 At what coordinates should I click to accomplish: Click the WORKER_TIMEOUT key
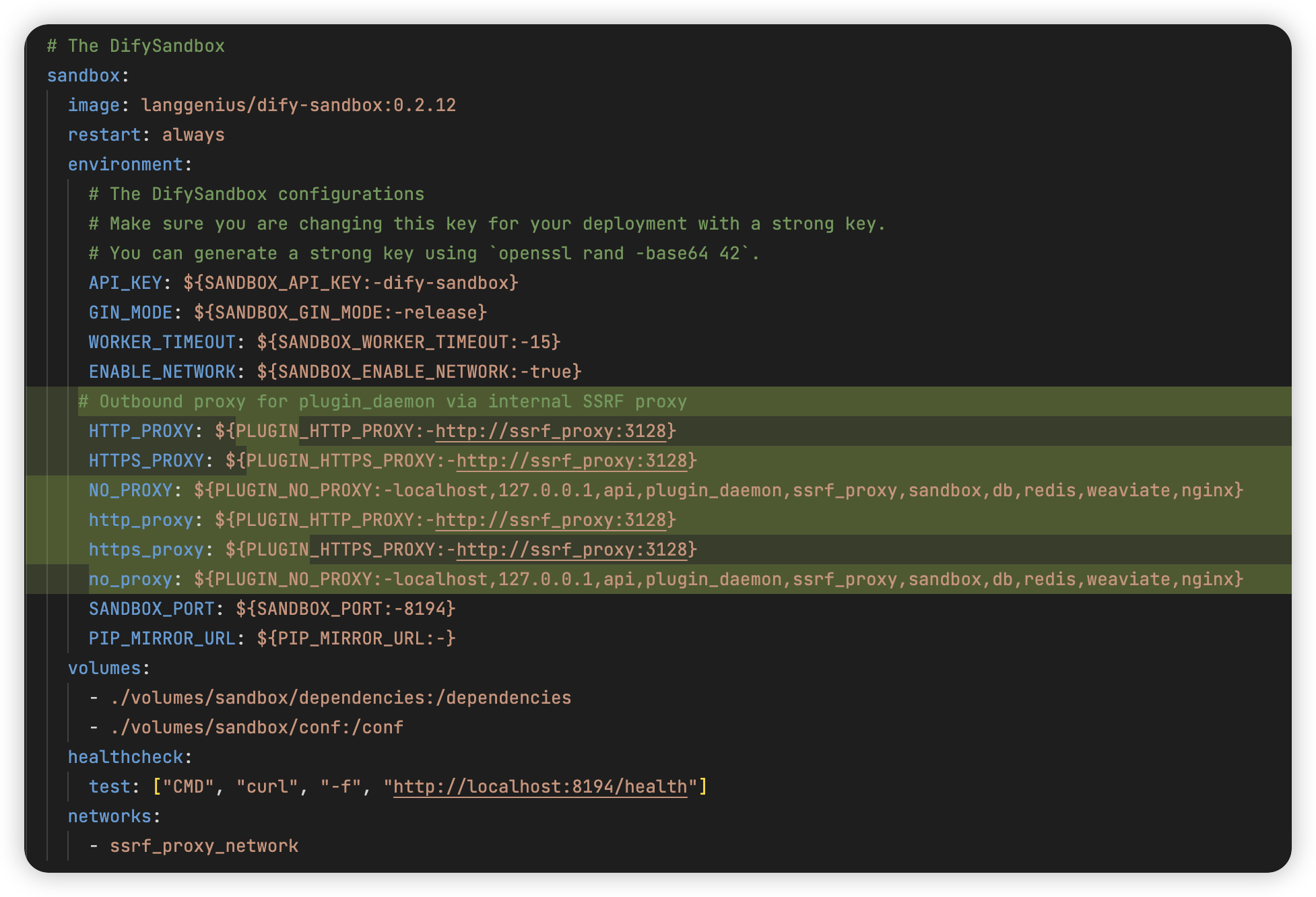pyautogui.click(x=162, y=342)
